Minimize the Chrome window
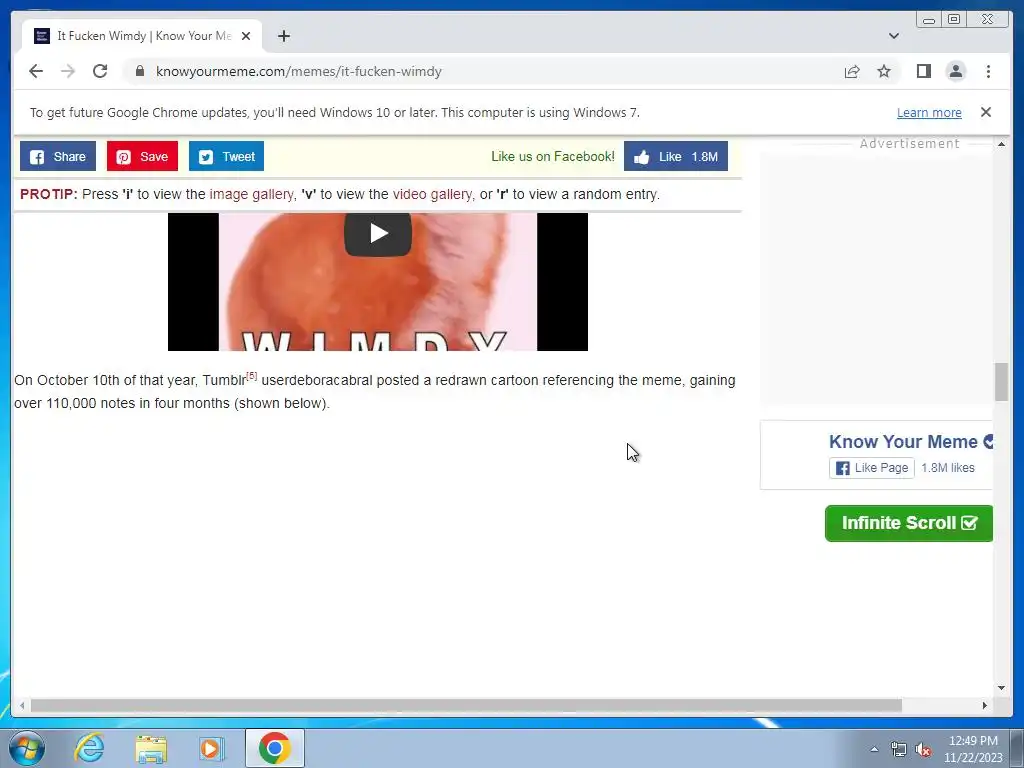This screenshot has width=1024, height=768. (x=928, y=20)
